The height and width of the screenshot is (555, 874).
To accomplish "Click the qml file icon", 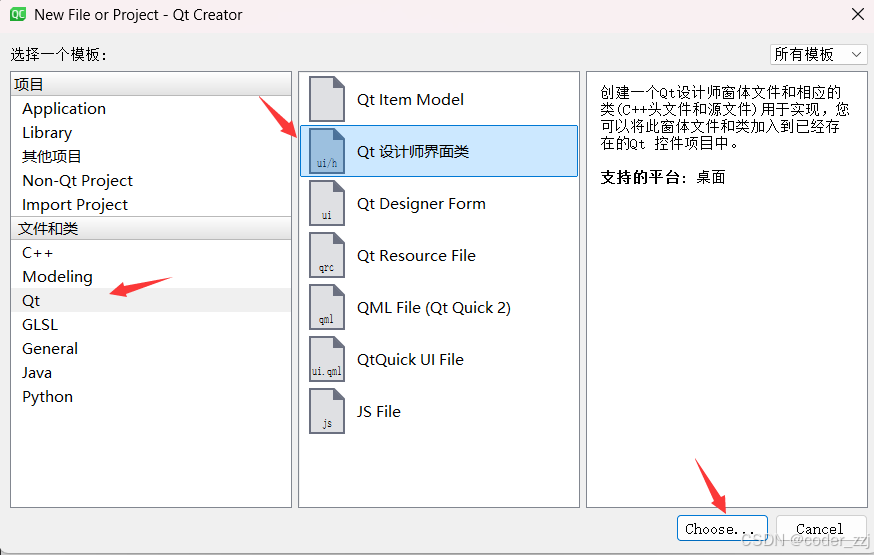I will tap(327, 307).
